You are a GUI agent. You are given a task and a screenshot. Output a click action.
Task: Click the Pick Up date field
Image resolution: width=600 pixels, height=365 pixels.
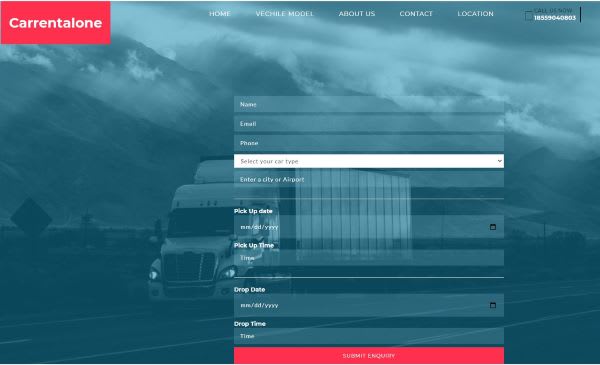pyautogui.click(x=369, y=227)
